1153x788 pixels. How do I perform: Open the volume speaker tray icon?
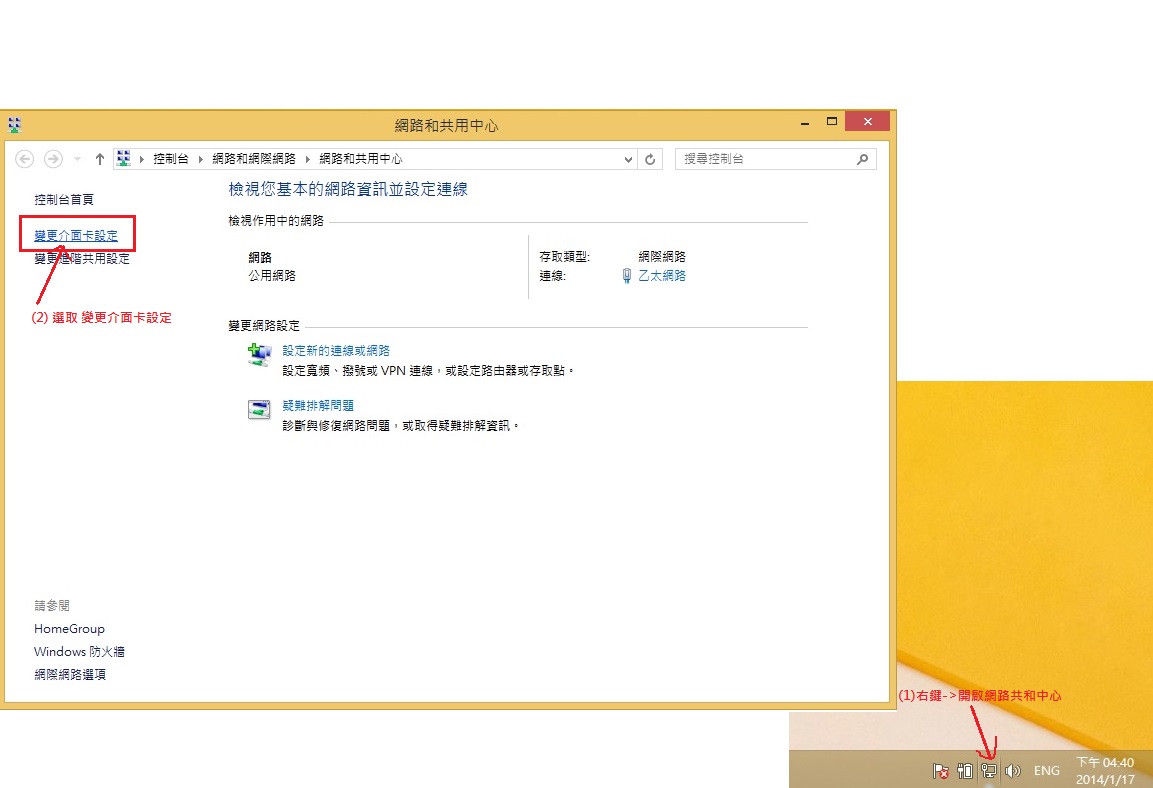tap(1012, 770)
